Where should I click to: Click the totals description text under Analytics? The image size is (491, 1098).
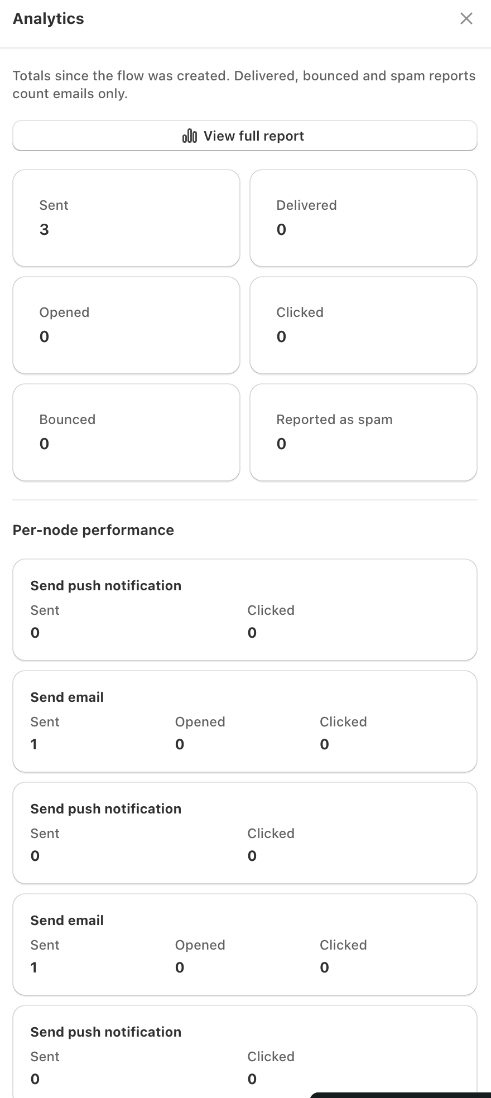(244, 85)
